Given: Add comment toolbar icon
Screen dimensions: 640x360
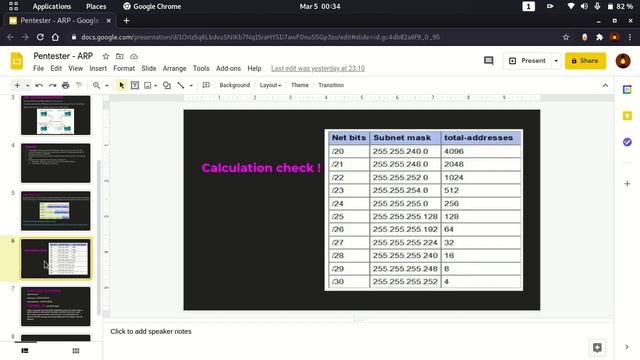Looking at the screenshot, I should click(206, 85).
